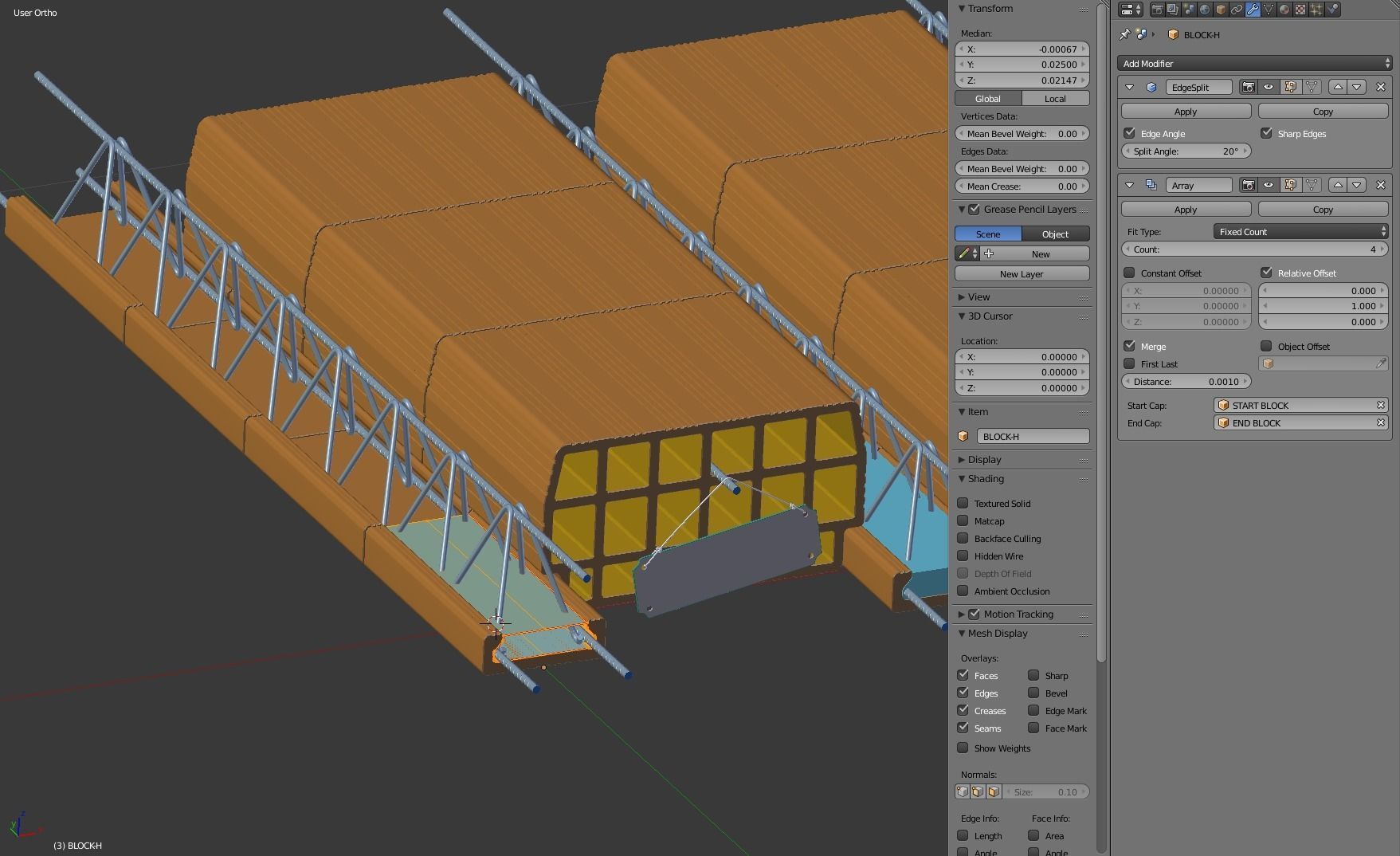Open the Physics properties tab
Screen dimensions: 1400x856
[1332, 10]
